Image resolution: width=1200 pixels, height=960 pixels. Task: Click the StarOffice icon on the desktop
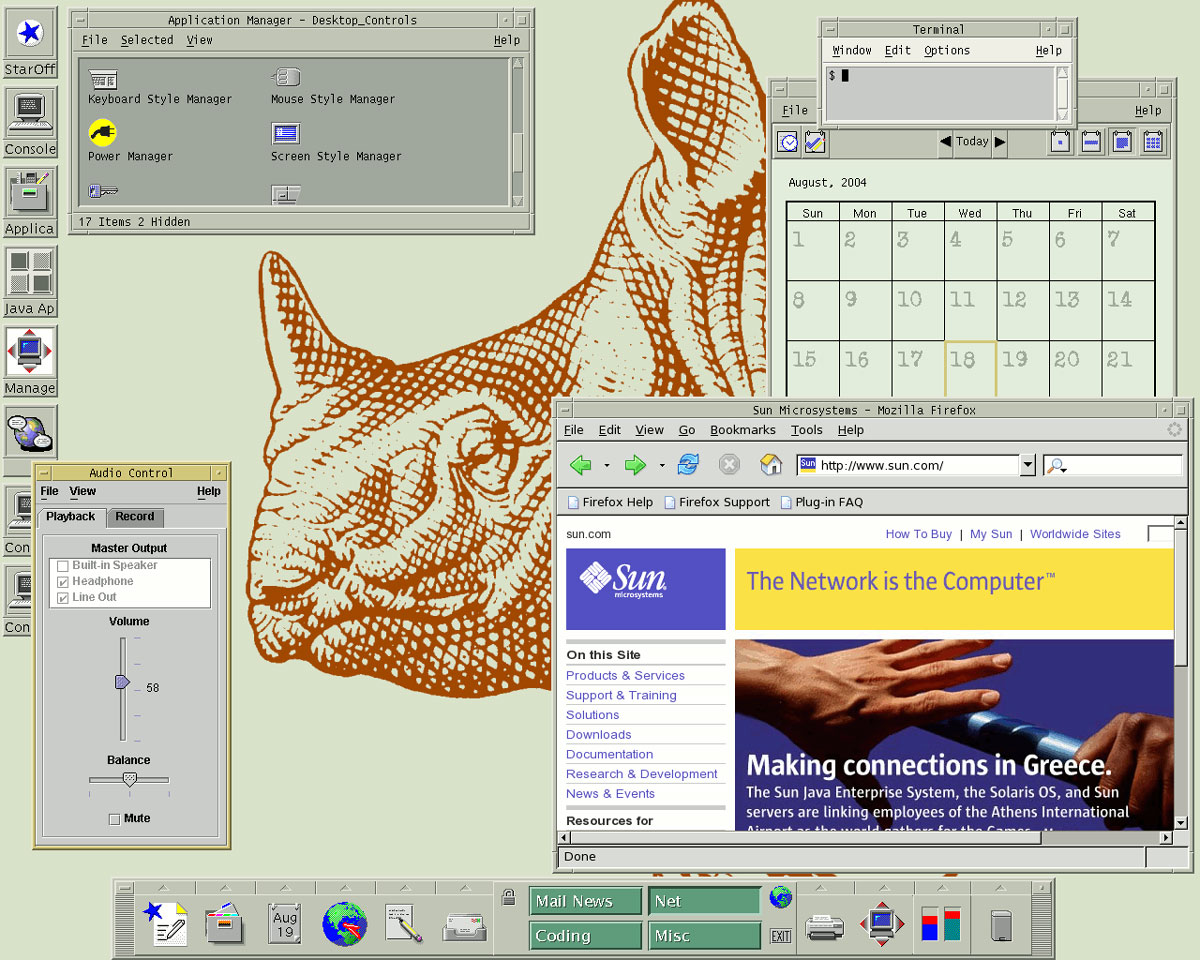[30, 33]
